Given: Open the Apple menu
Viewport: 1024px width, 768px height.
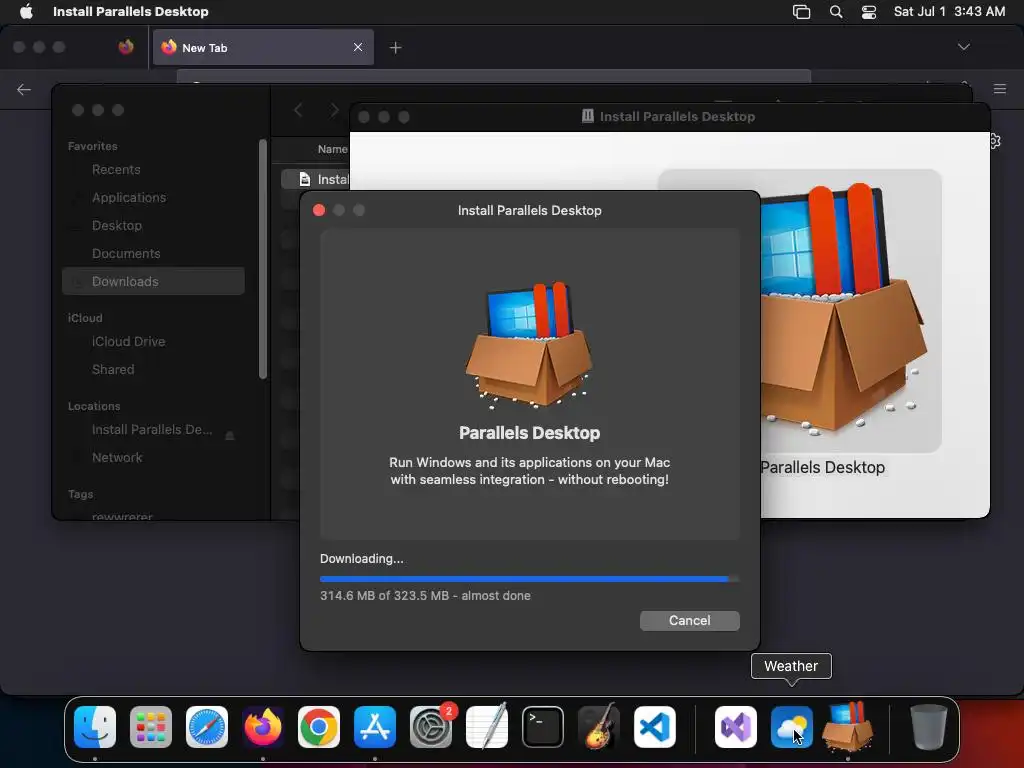Looking at the screenshot, I should [x=26, y=11].
